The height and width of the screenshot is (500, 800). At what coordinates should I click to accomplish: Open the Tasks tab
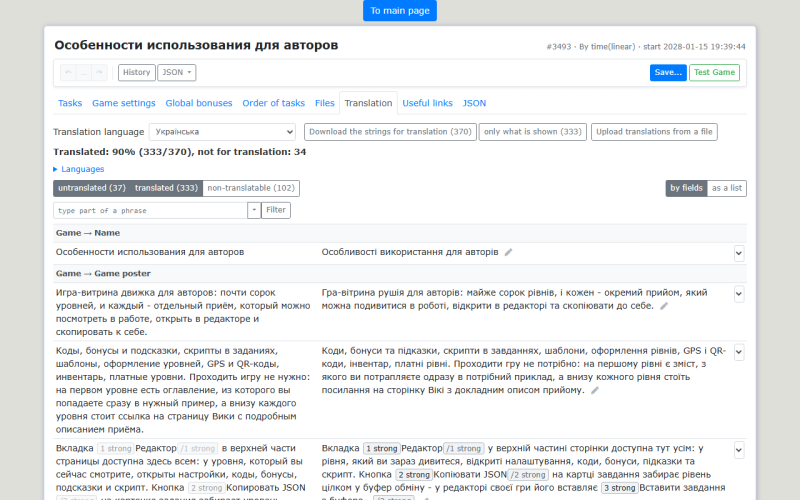pos(70,103)
